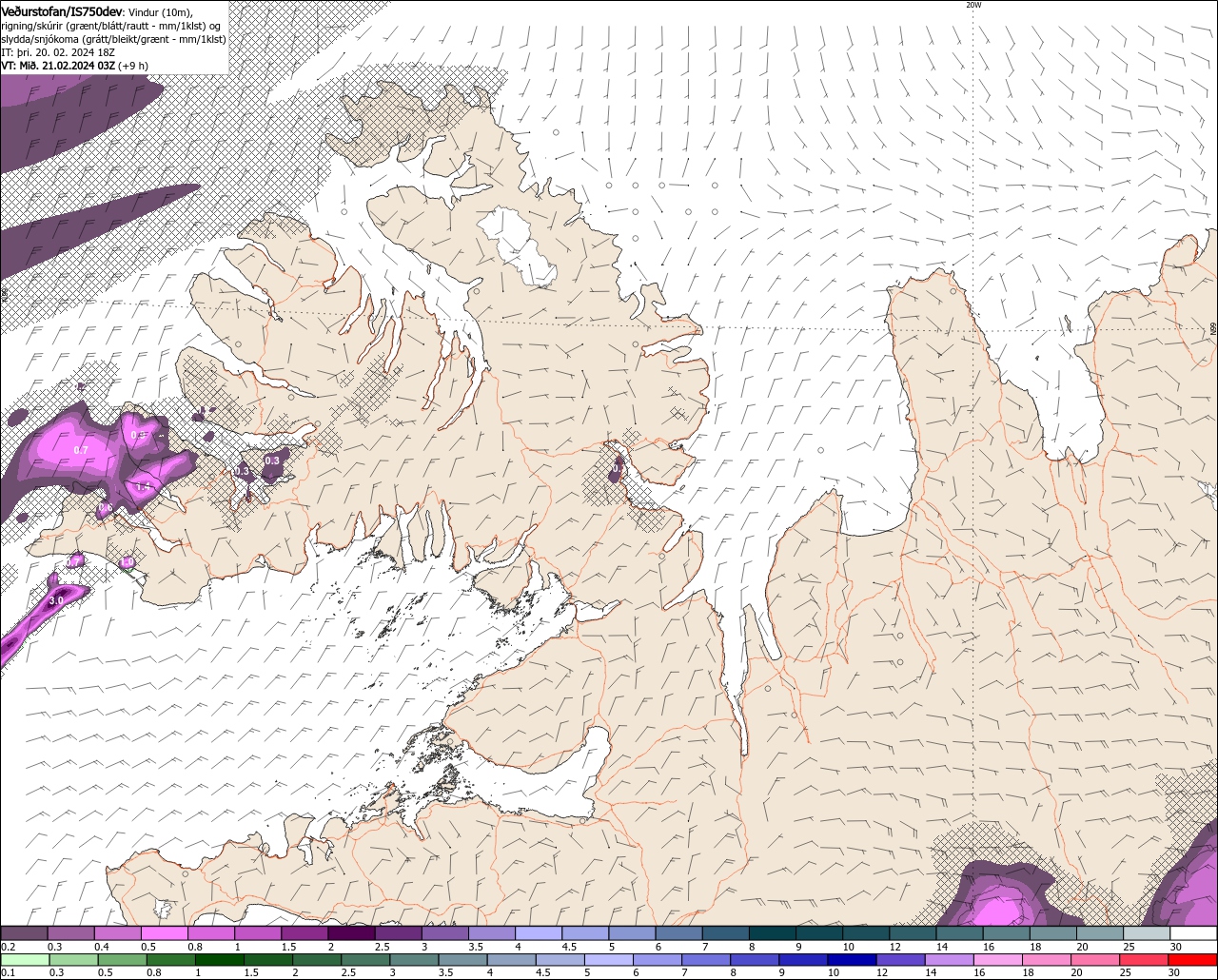Image resolution: width=1218 pixels, height=980 pixels.
Task: Pick the light purple 14 mm rain swatch
Action: pos(948,959)
